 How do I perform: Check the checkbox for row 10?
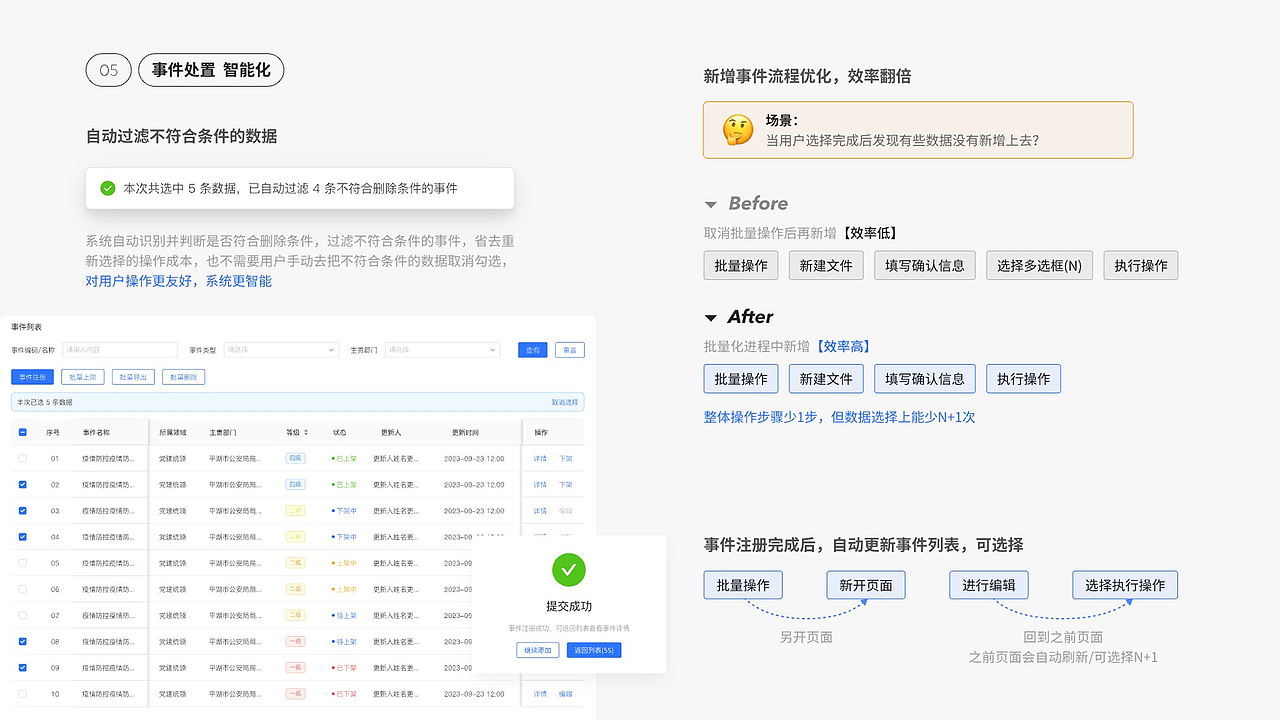(23, 693)
